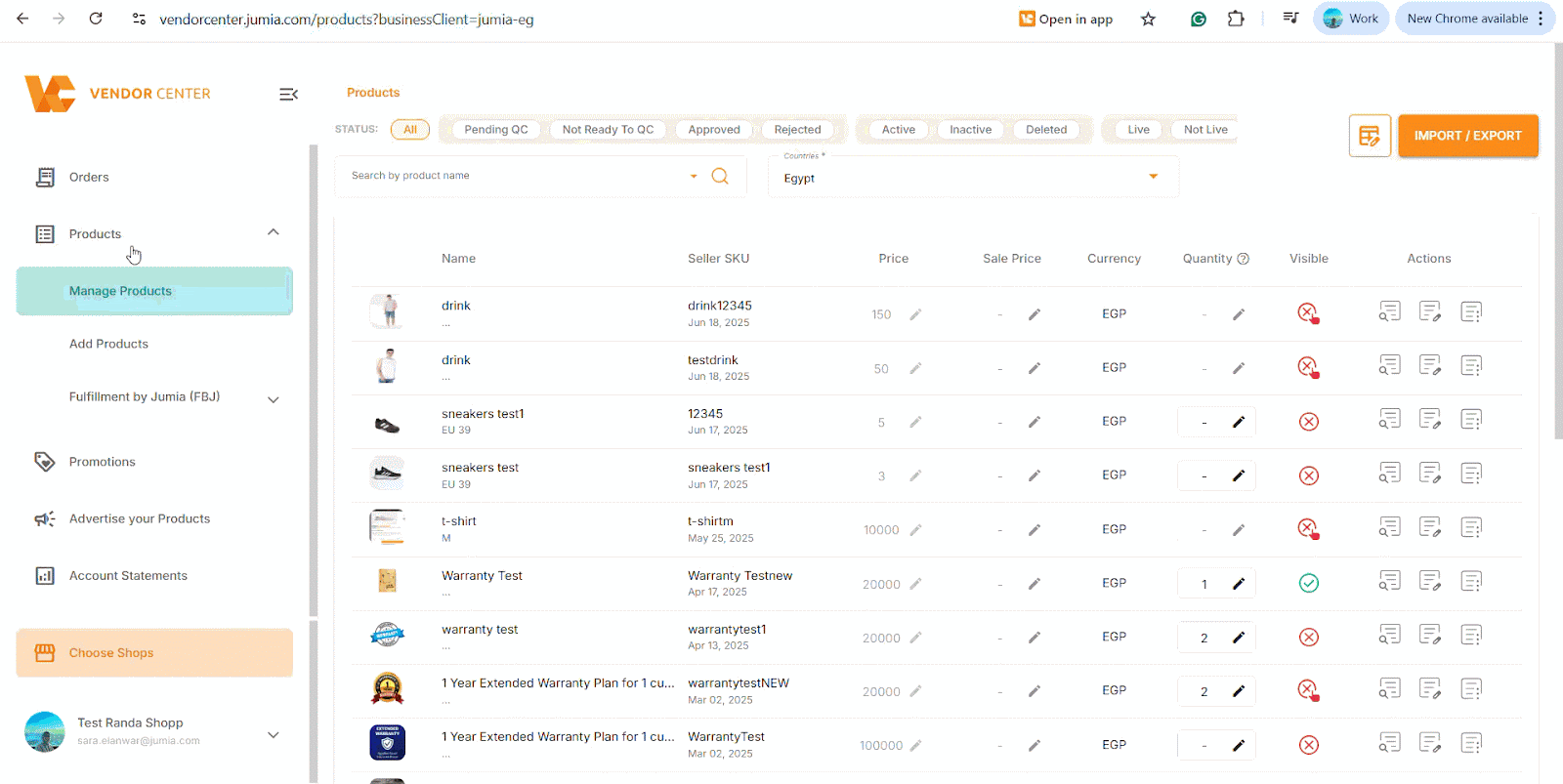Expand Fulfillment by Jumia (FBJ) submenu

tap(274, 398)
